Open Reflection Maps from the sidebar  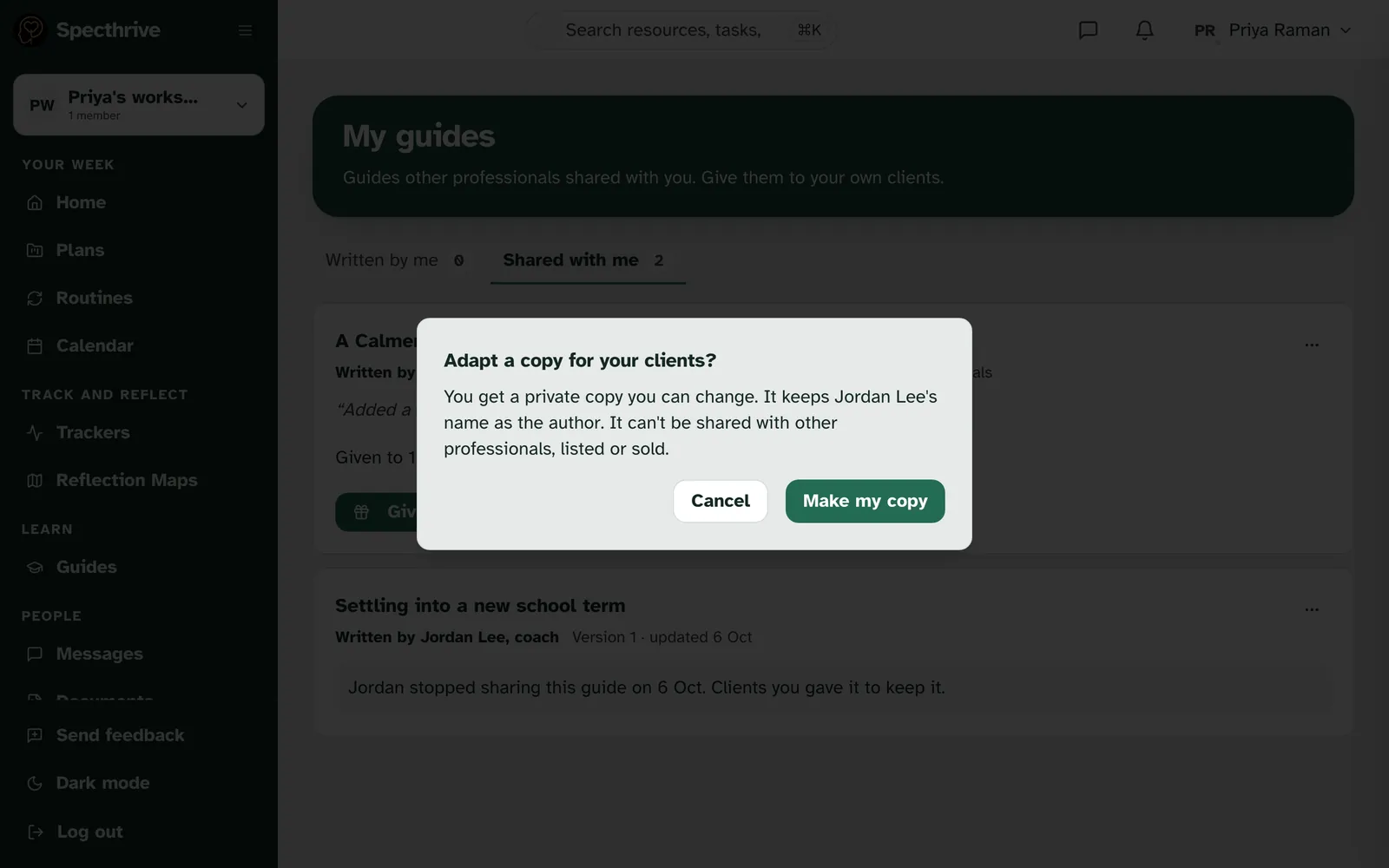tap(139, 480)
